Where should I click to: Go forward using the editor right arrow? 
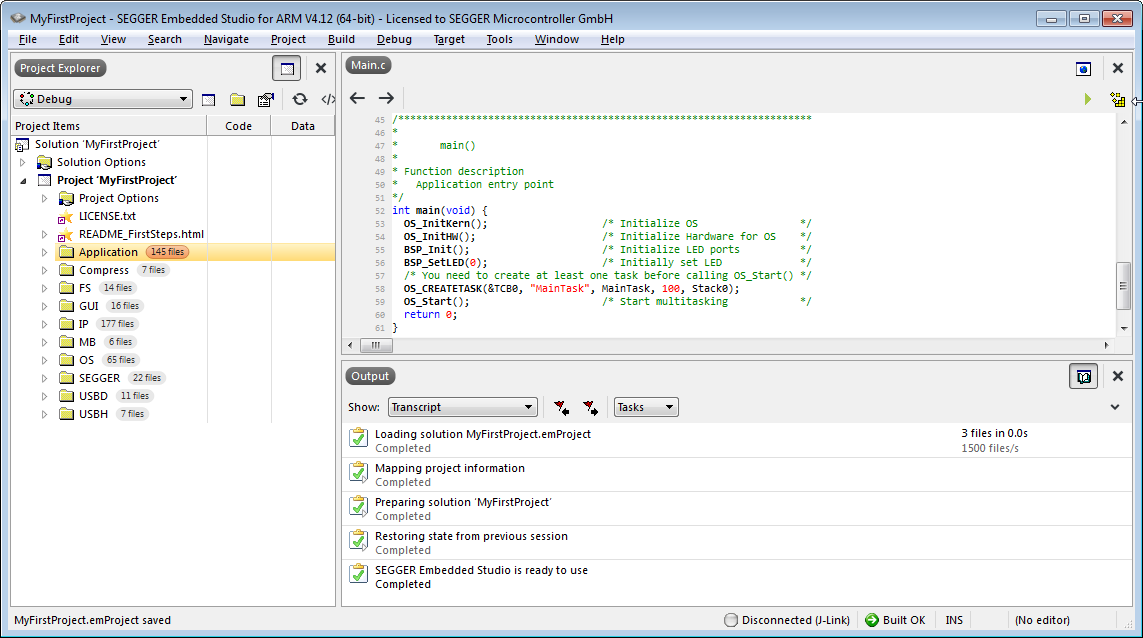(x=386, y=98)
